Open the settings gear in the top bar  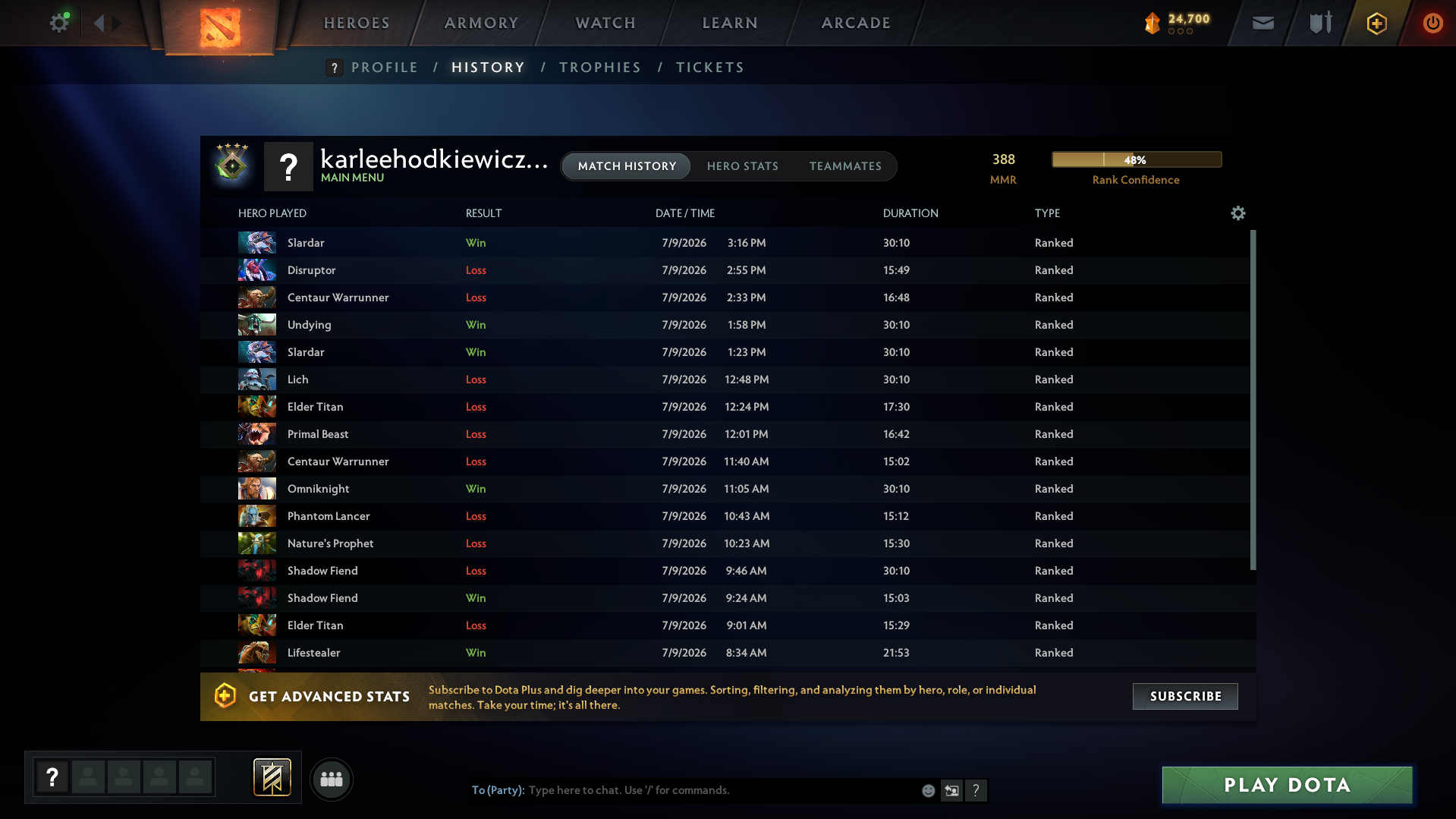click(x=59, y=23)
